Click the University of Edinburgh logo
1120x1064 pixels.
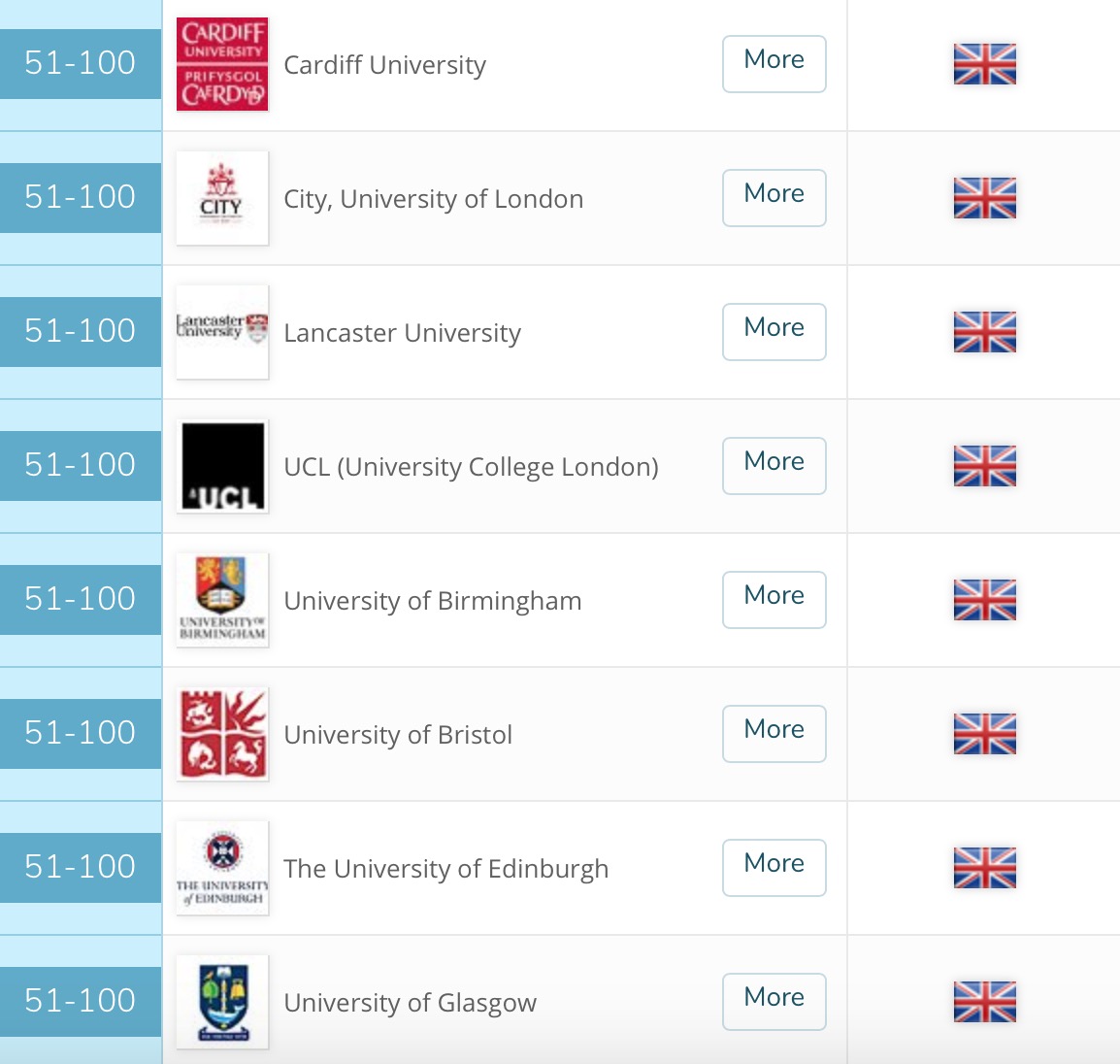[222, 868]
